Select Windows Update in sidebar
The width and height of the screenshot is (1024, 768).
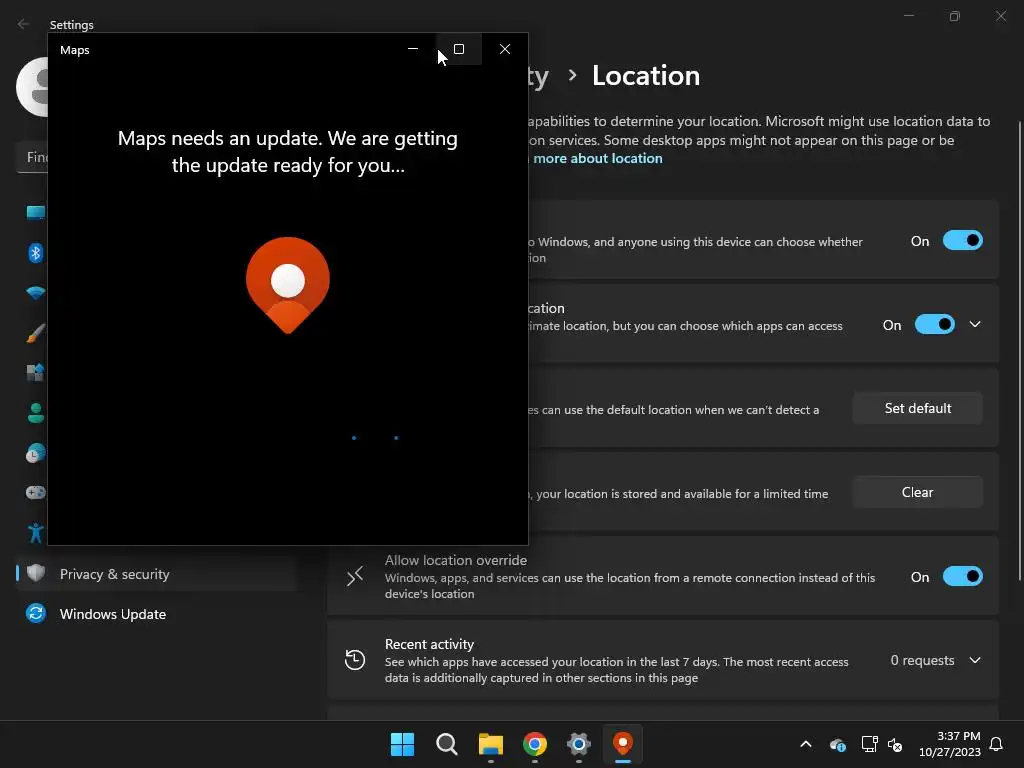pos(156,614)
